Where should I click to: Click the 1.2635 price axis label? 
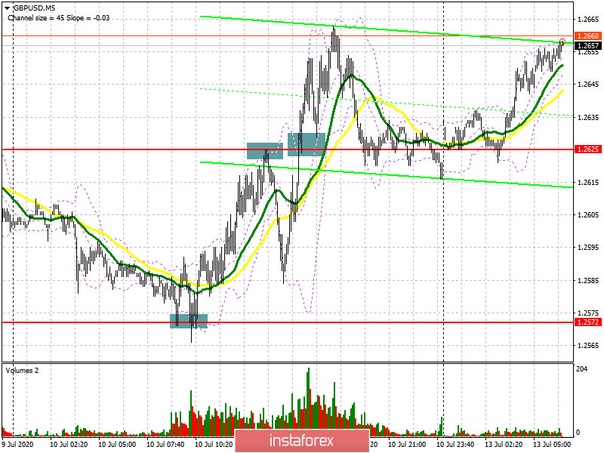point(588,117)
